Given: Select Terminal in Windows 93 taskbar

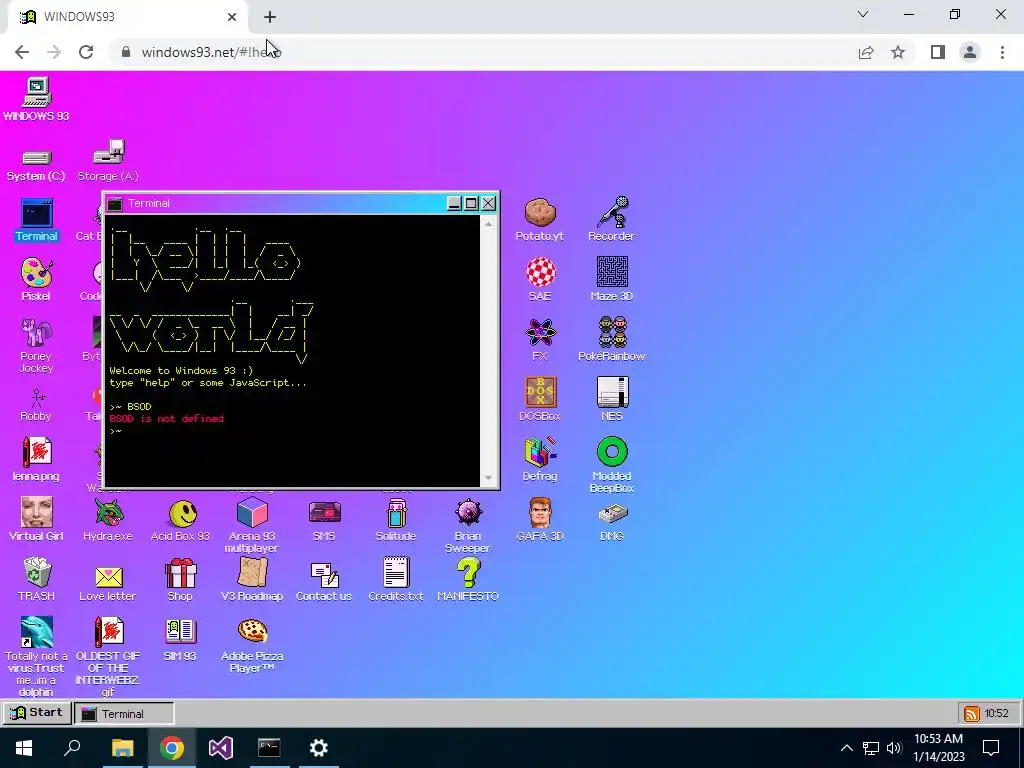Looking at the screenshot, I should tap(124, 714).
